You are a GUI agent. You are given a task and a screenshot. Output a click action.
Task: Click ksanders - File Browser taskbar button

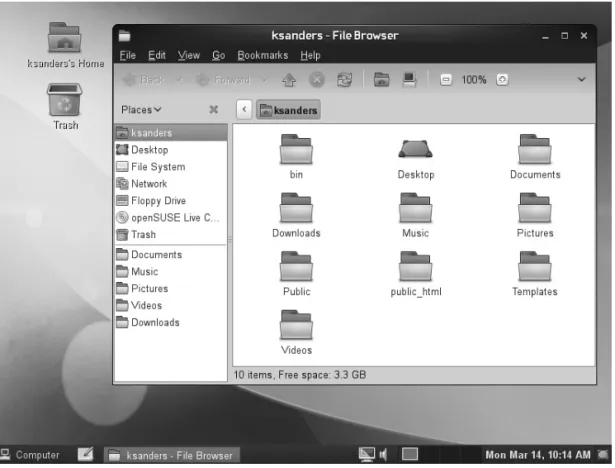(x=172, y=457)
